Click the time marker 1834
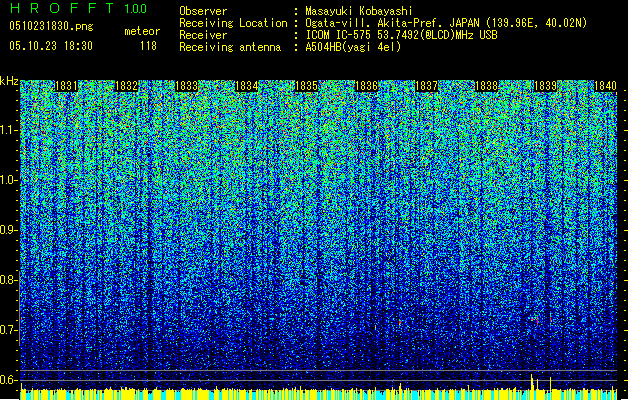The image size is (629, 400). coord(246,86)
